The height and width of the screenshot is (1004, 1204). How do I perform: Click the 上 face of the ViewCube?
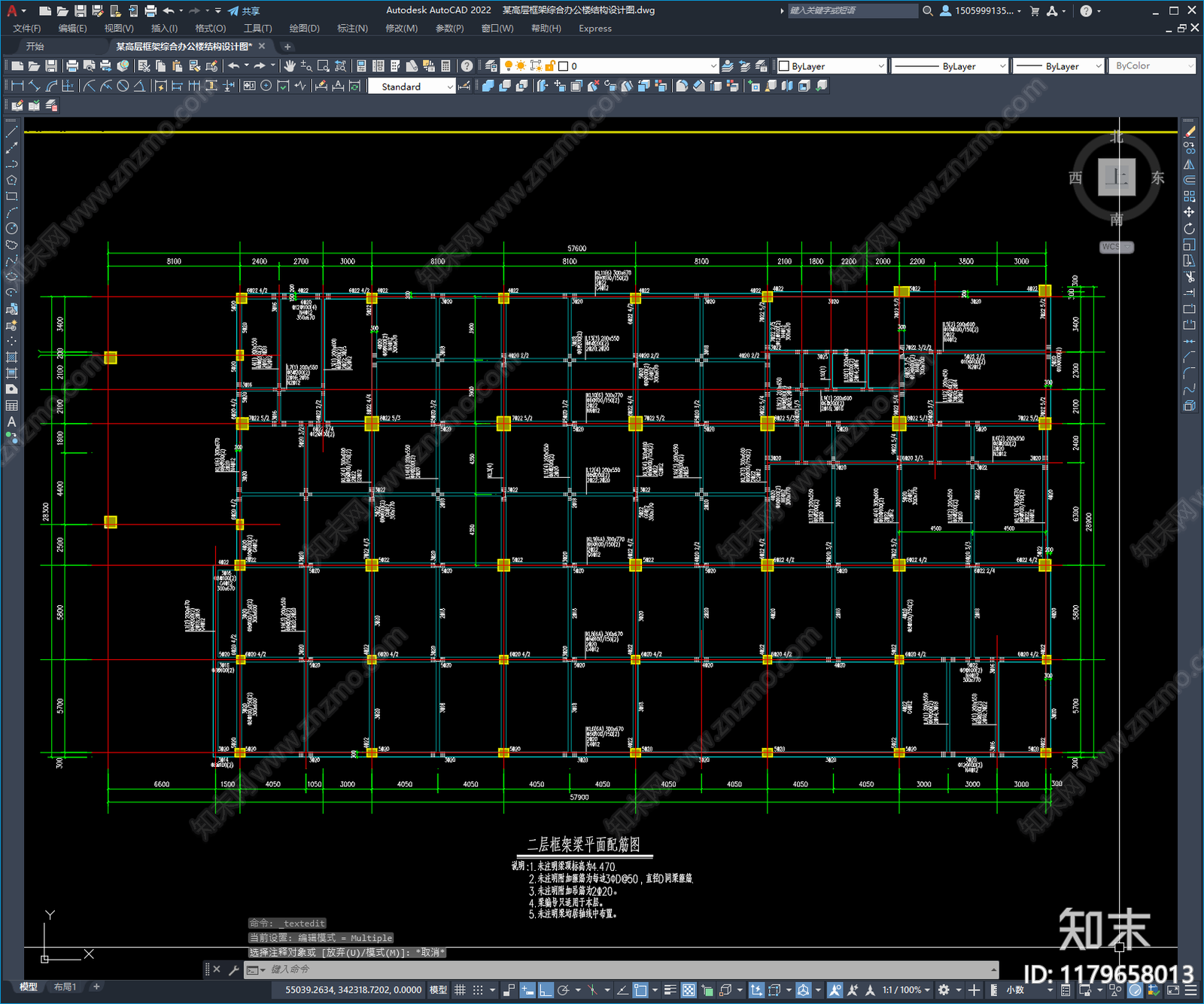tap(1116, 178)
